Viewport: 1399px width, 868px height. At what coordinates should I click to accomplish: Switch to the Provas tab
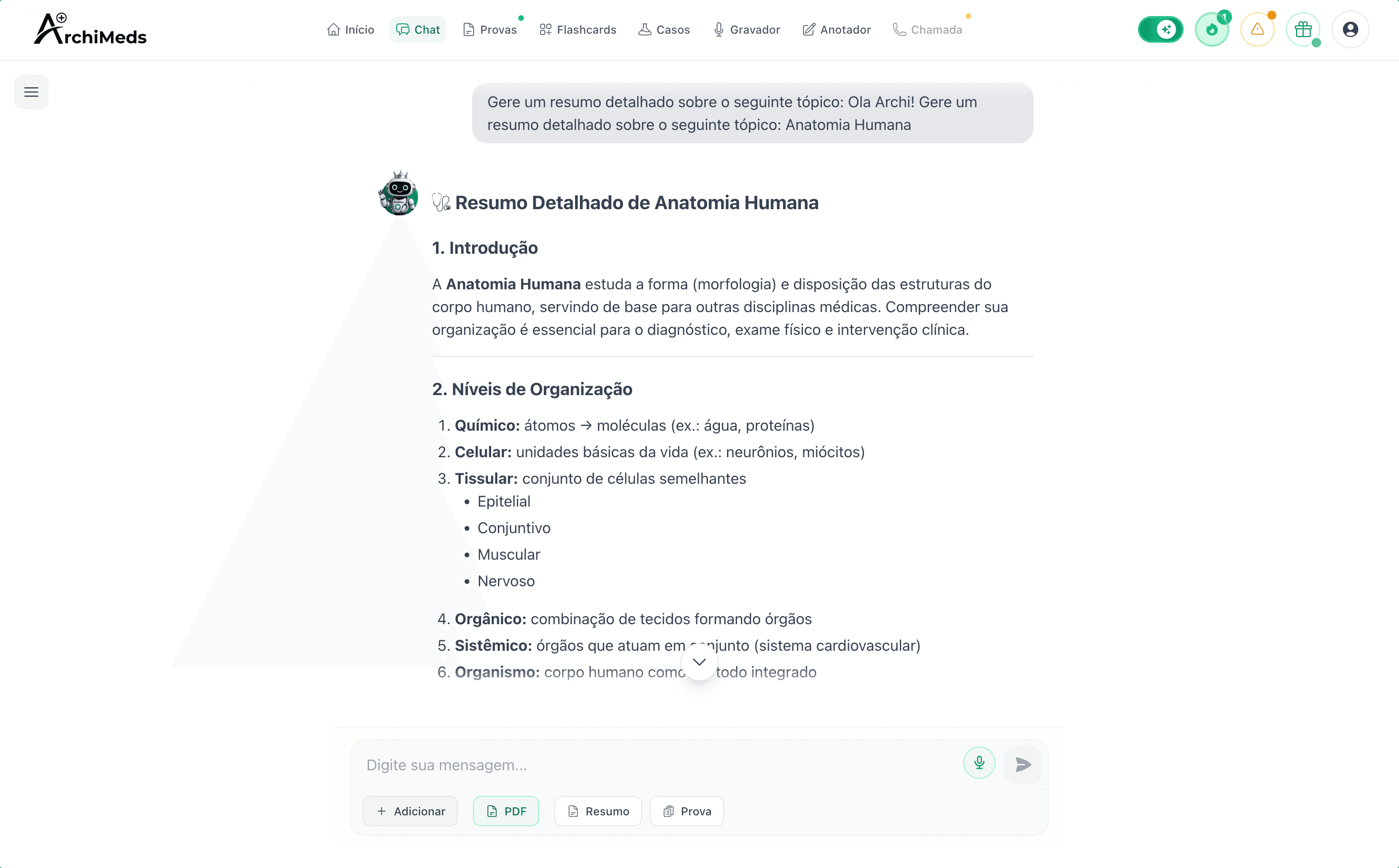click(490, 29)
